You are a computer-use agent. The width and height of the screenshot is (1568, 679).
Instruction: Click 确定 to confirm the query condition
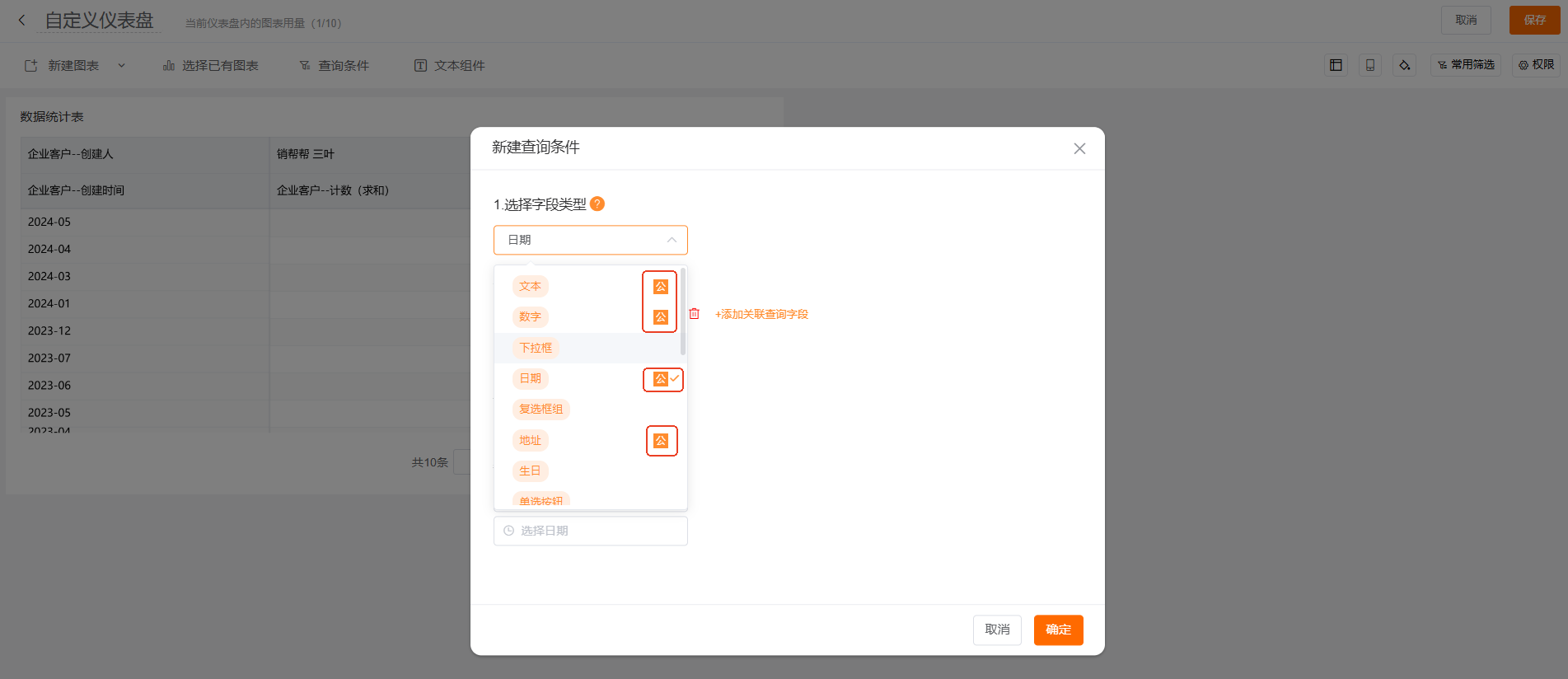[1058, 630]
